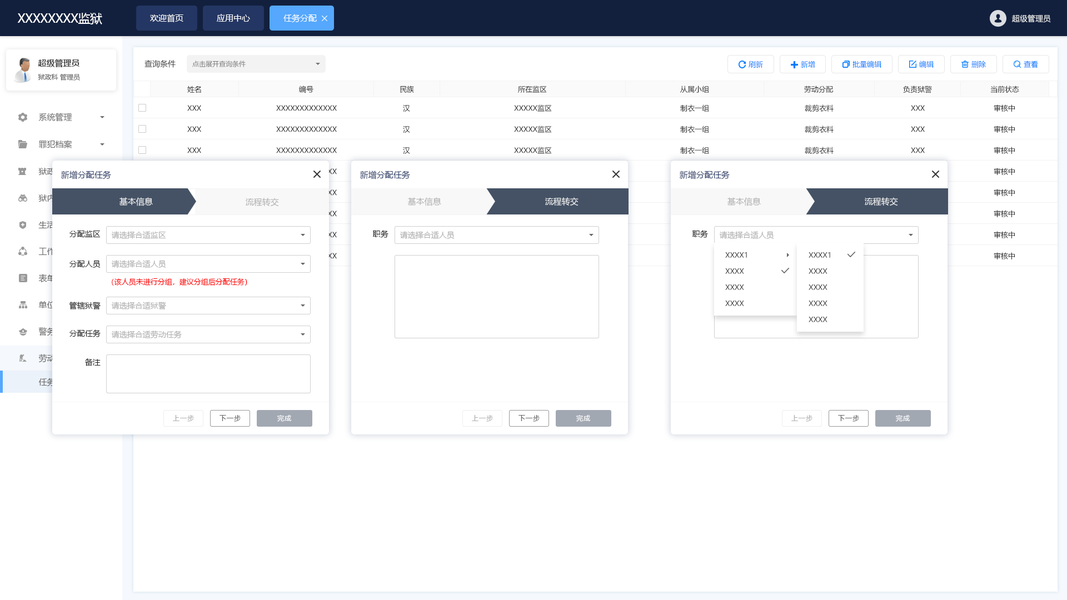Screen dimensions: 1067x600
Task: Click 下一步 in dialog with open 职务 menu
Action: coord(849,418)
